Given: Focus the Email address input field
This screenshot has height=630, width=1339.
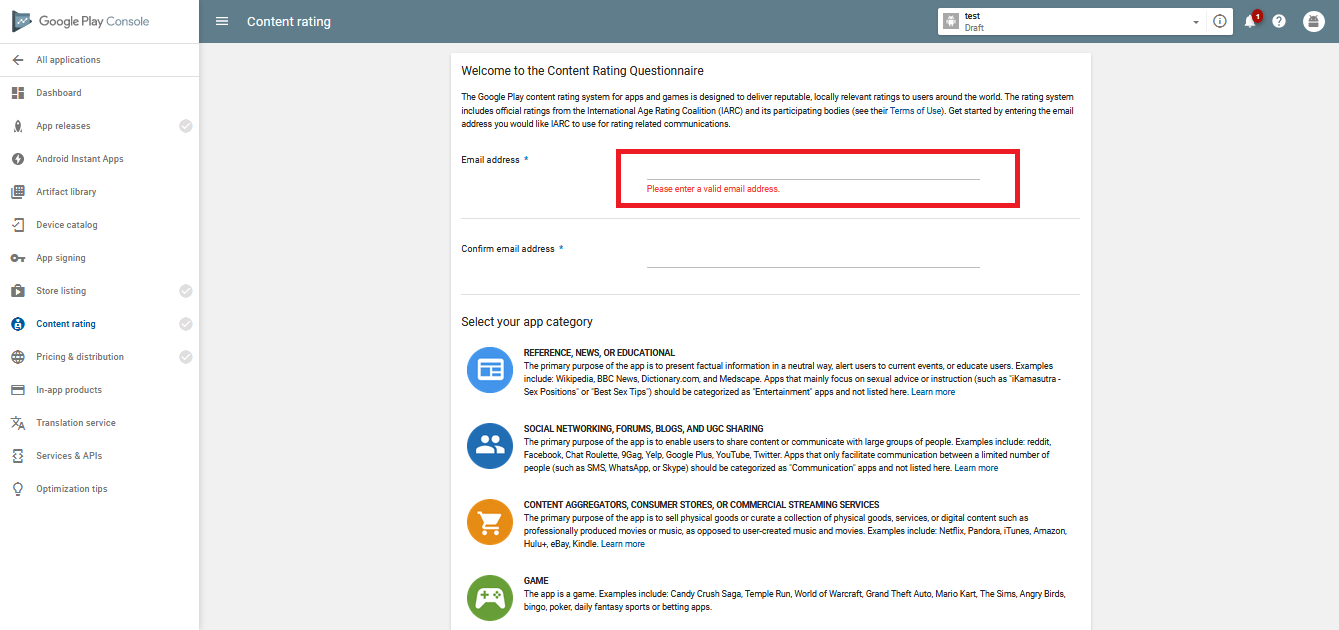Looking at the screenshot, I should tap(813, 169).
